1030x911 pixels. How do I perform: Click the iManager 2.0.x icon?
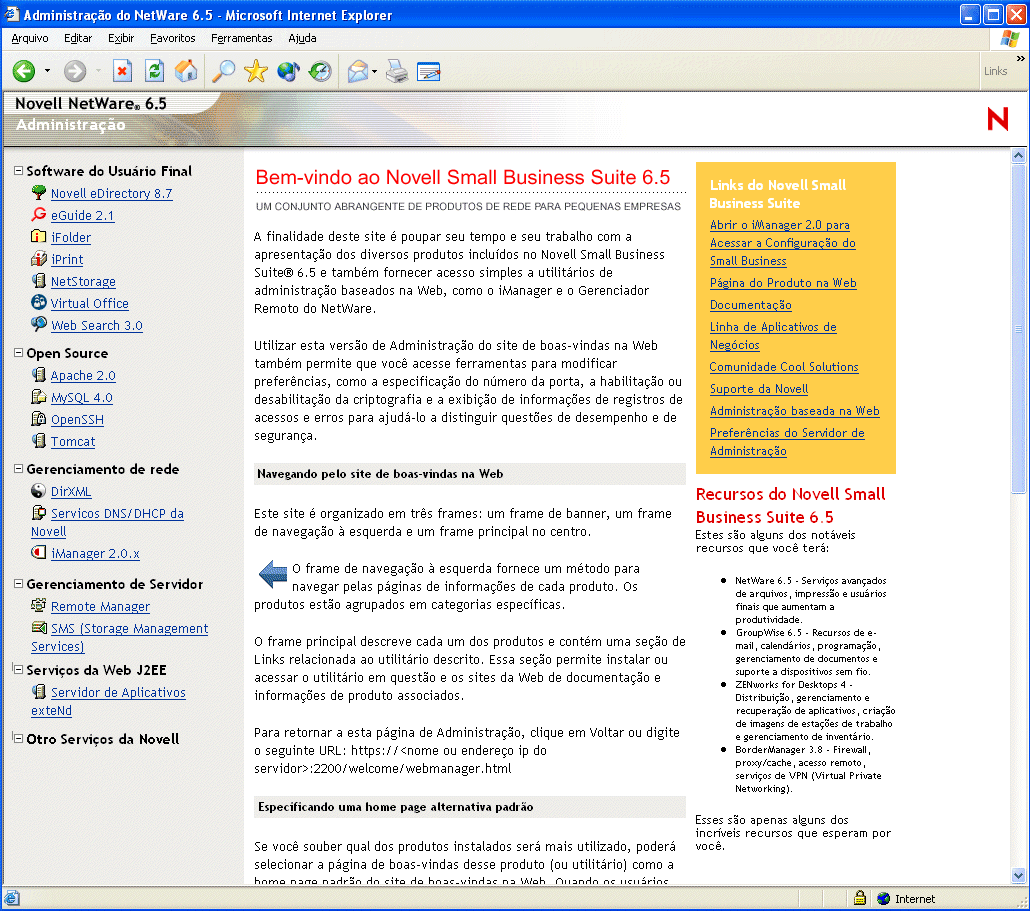pos(39,552)
